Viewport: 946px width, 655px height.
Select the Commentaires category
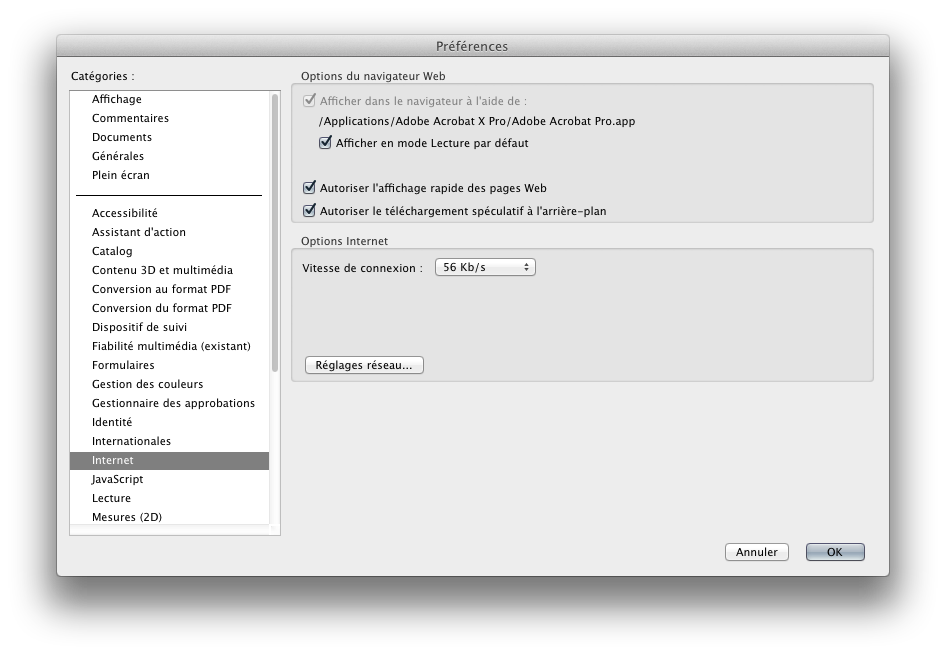[169, 118]
